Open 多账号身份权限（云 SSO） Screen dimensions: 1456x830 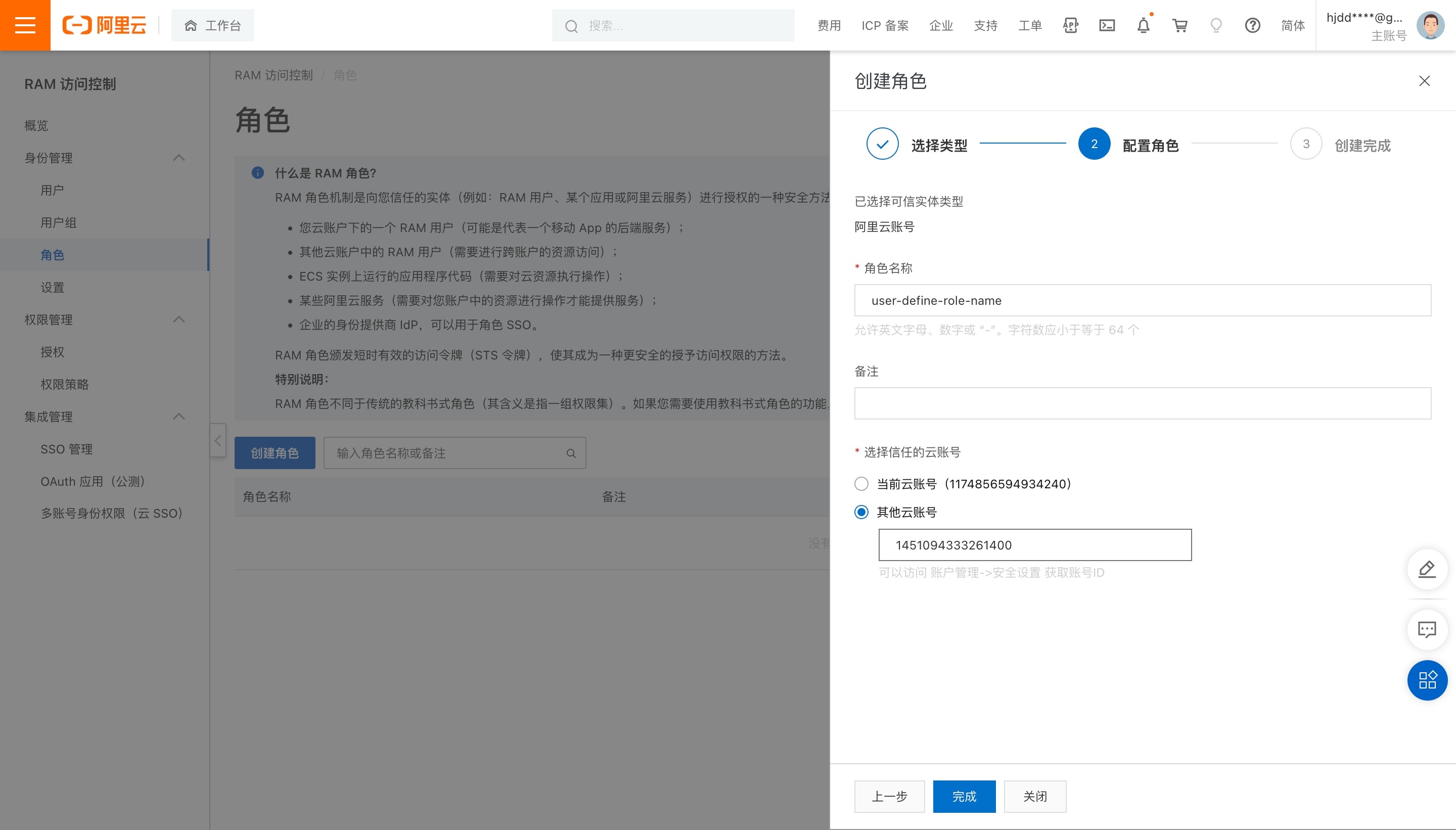pyautogui.click(x=112, y=514)
